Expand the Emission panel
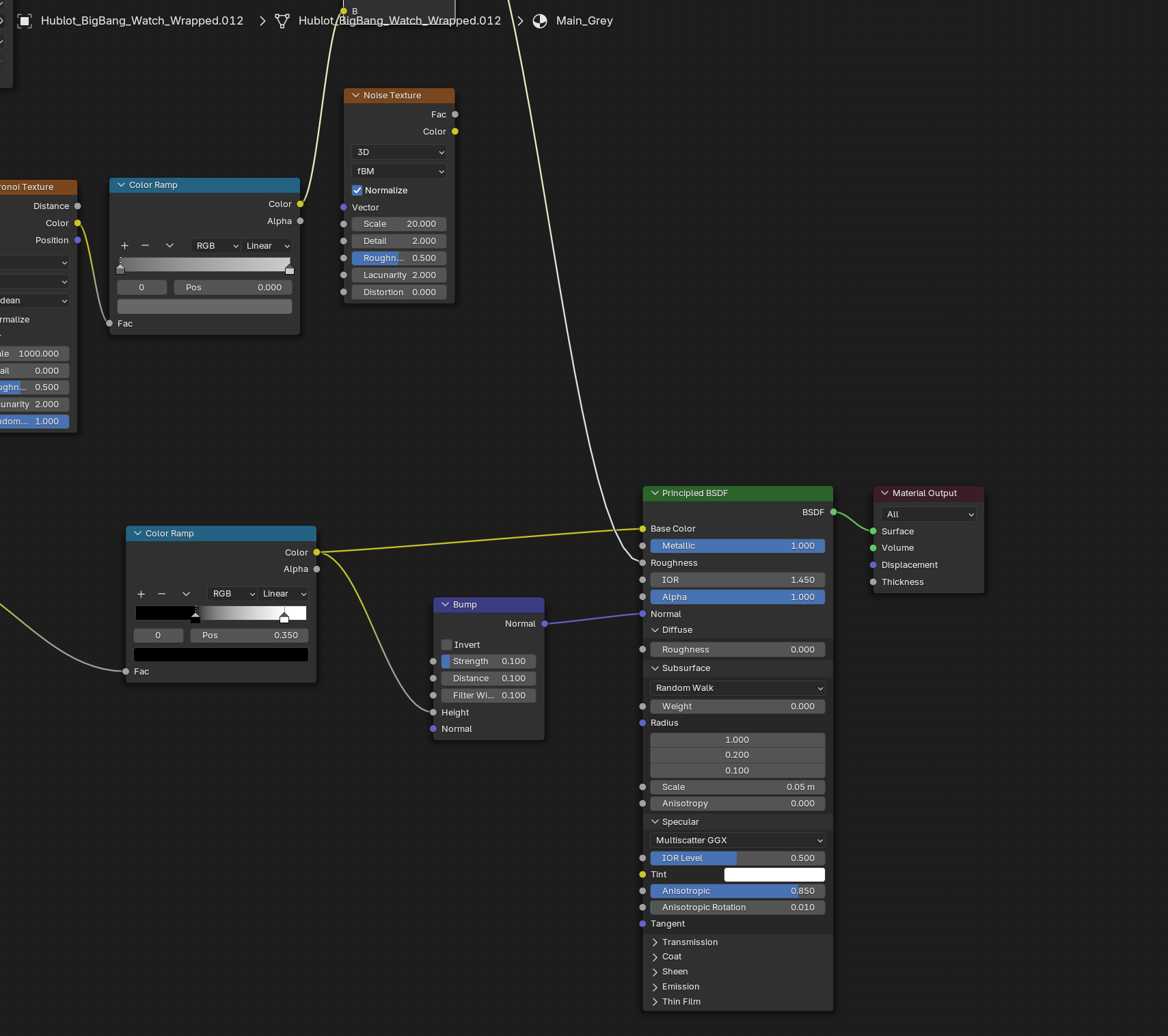Image resolution: width=1168 pixels, height=1036 pixels. pyautogui.click(x=655, y=987)
